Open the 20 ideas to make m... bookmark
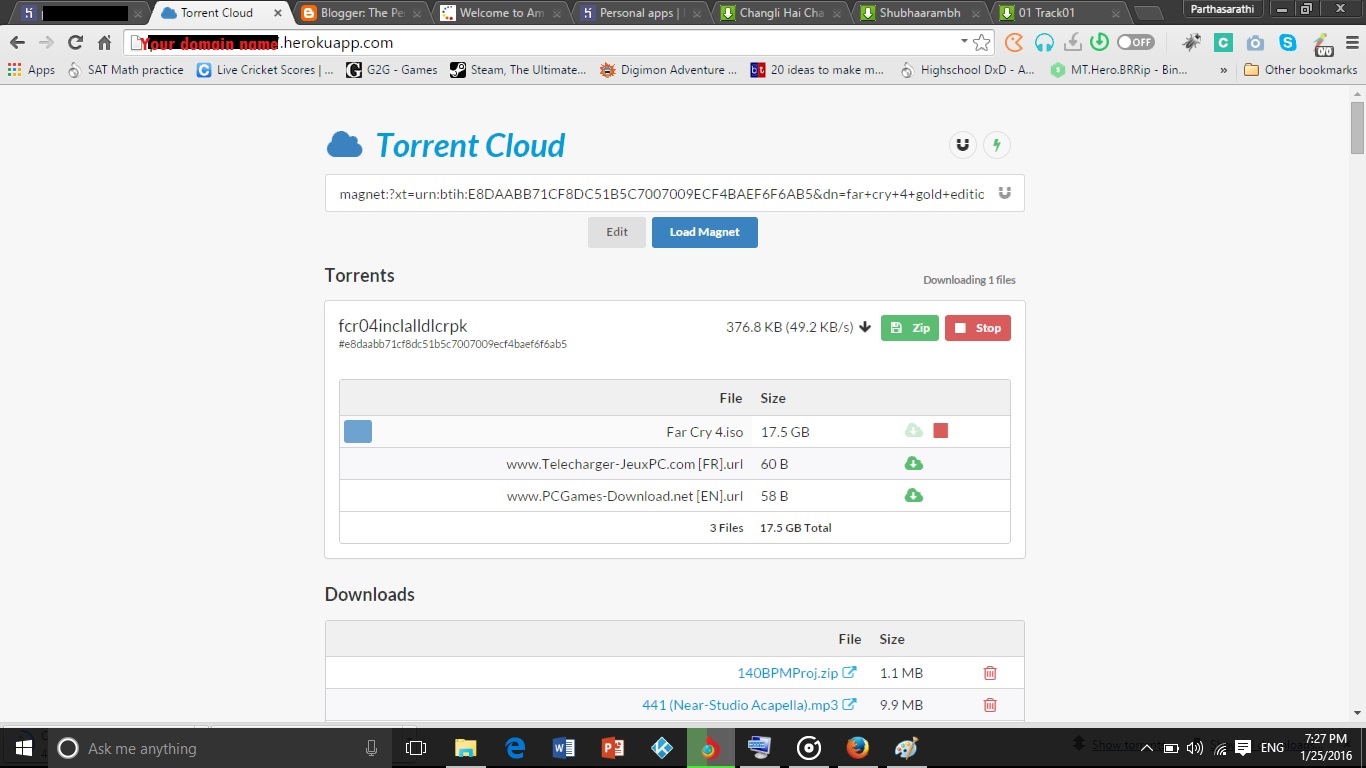The width and height of the screenshot is (1366, 768). [x=818, y=70]
